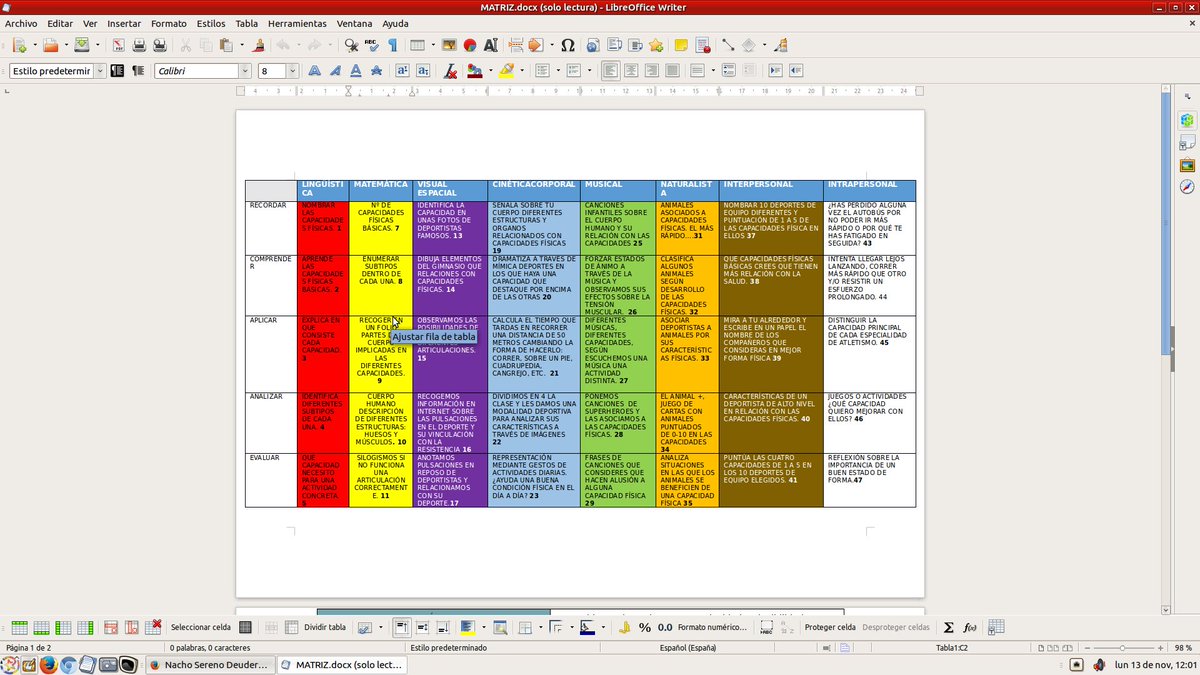The width and height of the screenshot is (1200, 675).
Task: Click the Seleccionar celda button
Action: (200, 627)
